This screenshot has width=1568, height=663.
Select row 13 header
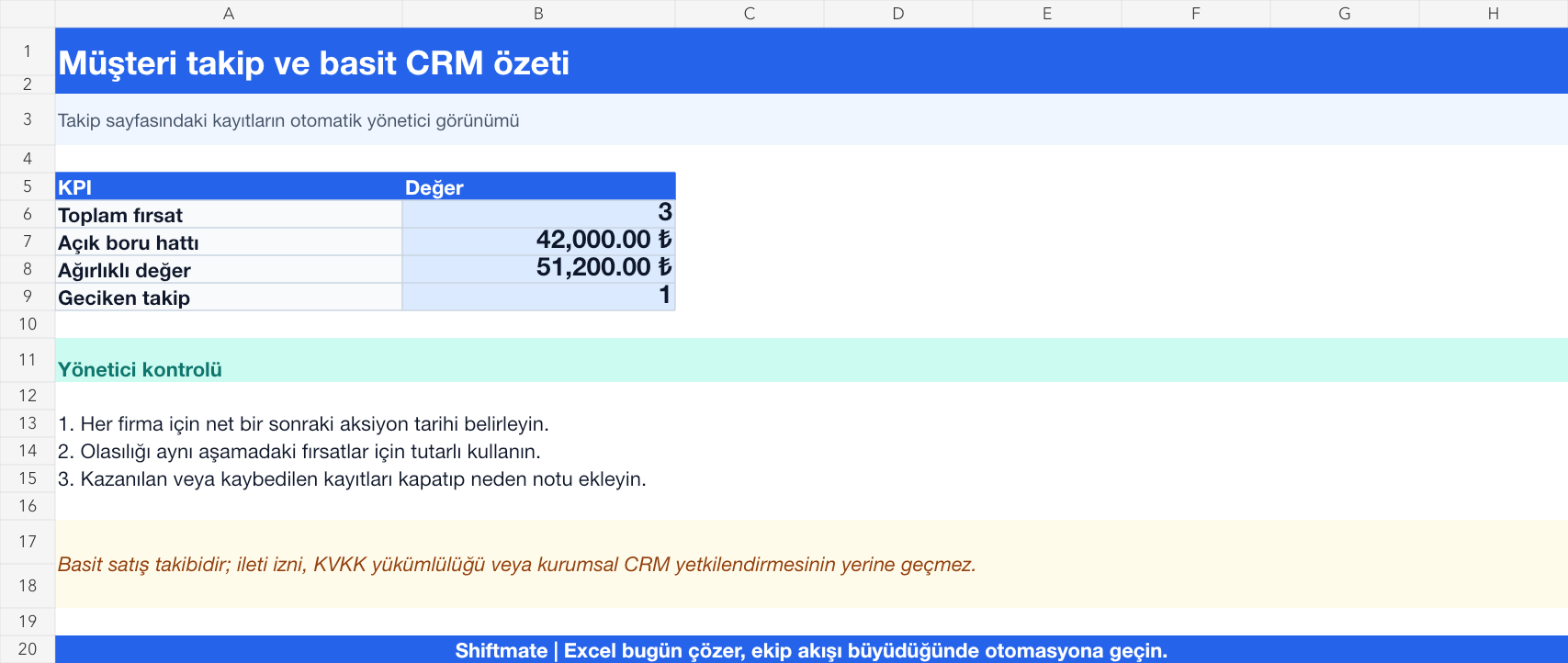tap(28, 423)
